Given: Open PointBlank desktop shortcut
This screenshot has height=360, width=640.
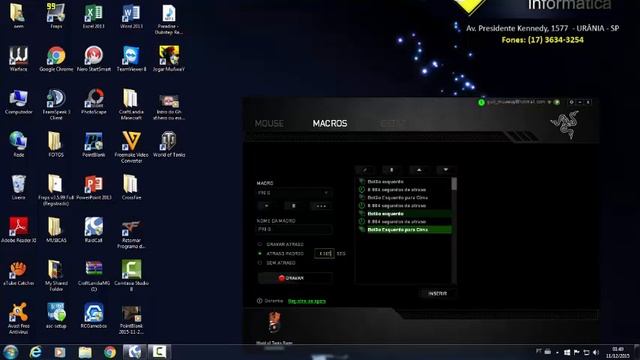Looking at the screenshot, I should click(93, 144).
